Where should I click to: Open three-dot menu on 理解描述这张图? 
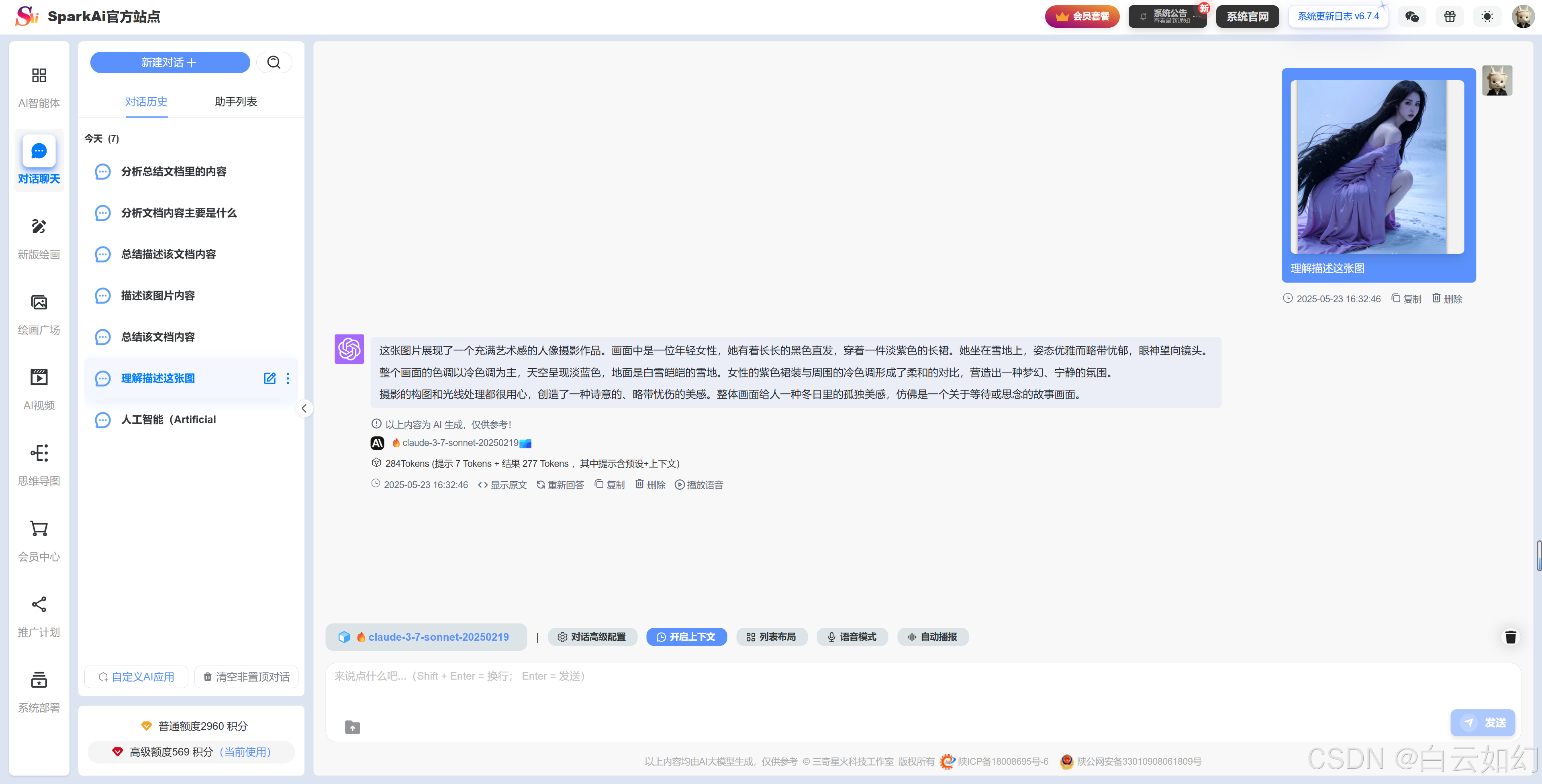288,378
